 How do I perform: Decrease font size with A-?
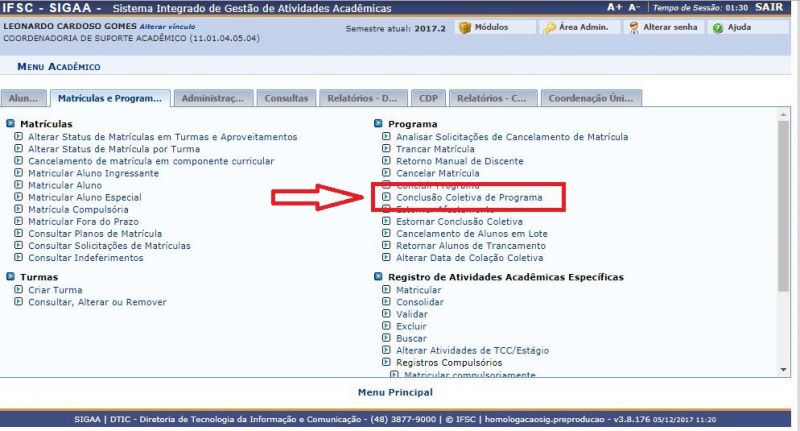tap(634, 7)
